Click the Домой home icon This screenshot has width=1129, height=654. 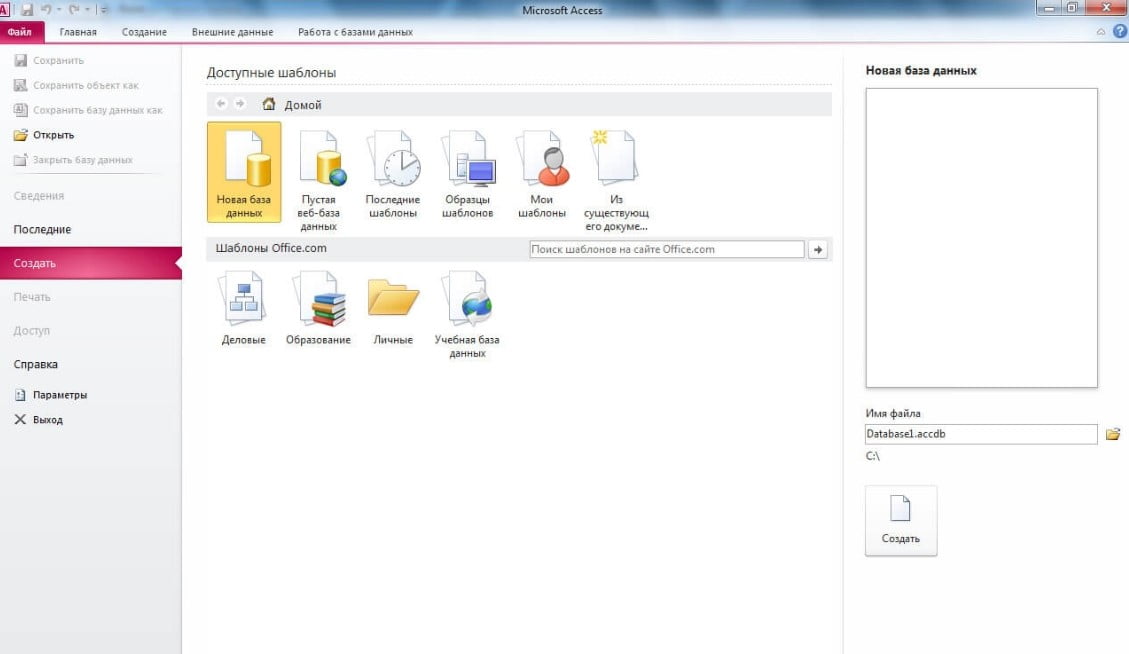[x=269, y=104]
